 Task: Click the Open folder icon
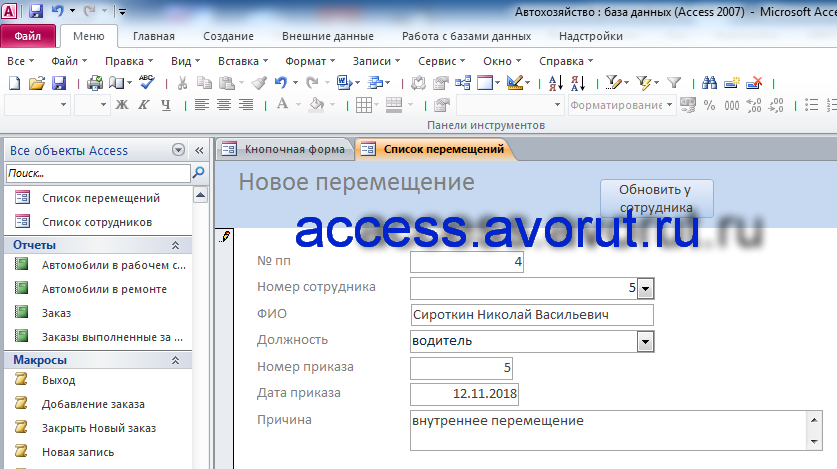pyautogui.click(x=37, y=83)
